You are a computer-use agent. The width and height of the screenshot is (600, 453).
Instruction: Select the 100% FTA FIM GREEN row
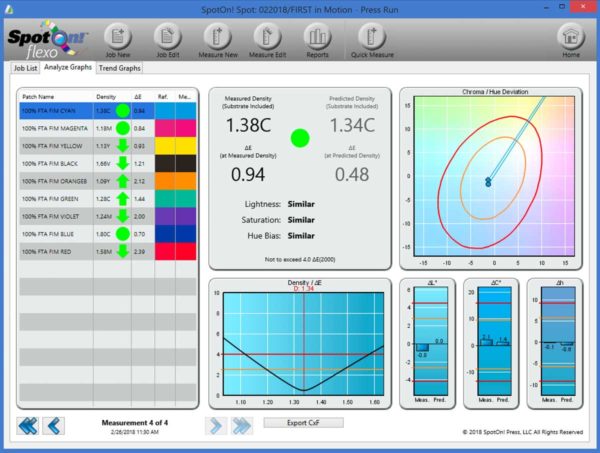click(108, 199)
